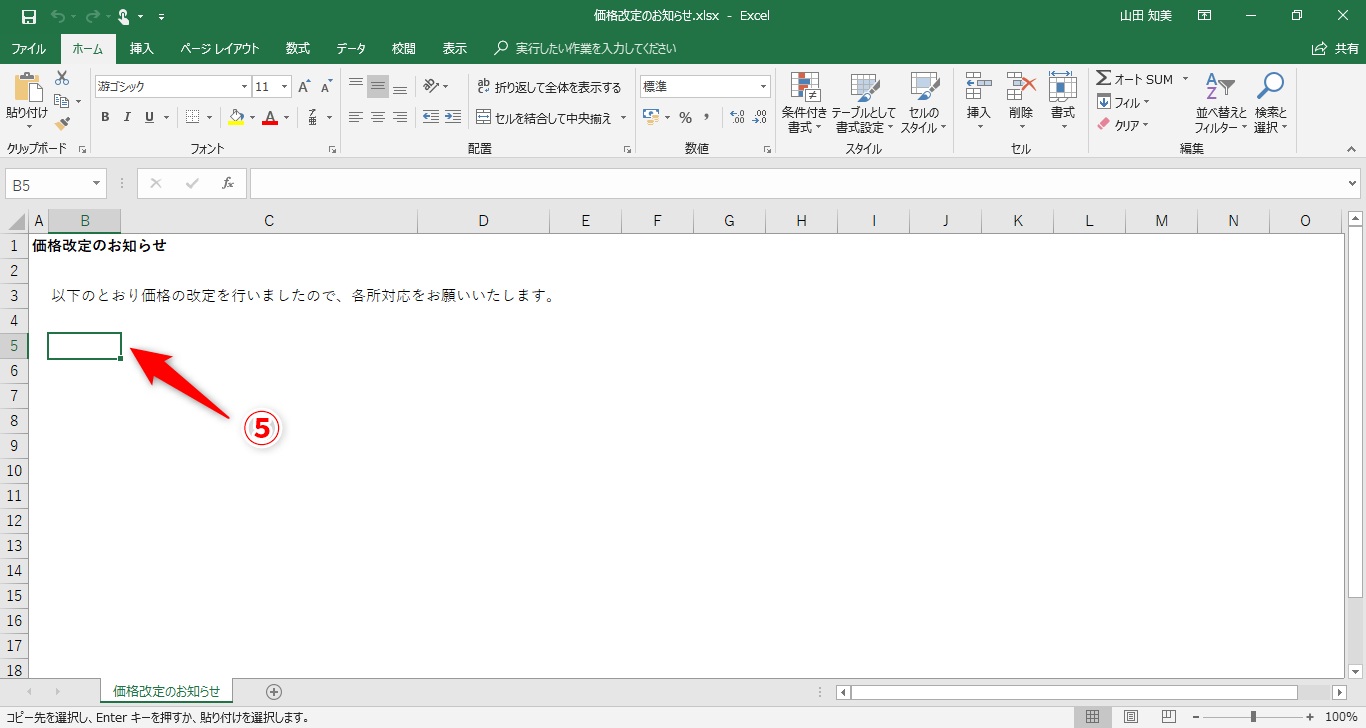
Task: Expand the formula bar
Action: pyautogui.click(x=1352, y=184)
